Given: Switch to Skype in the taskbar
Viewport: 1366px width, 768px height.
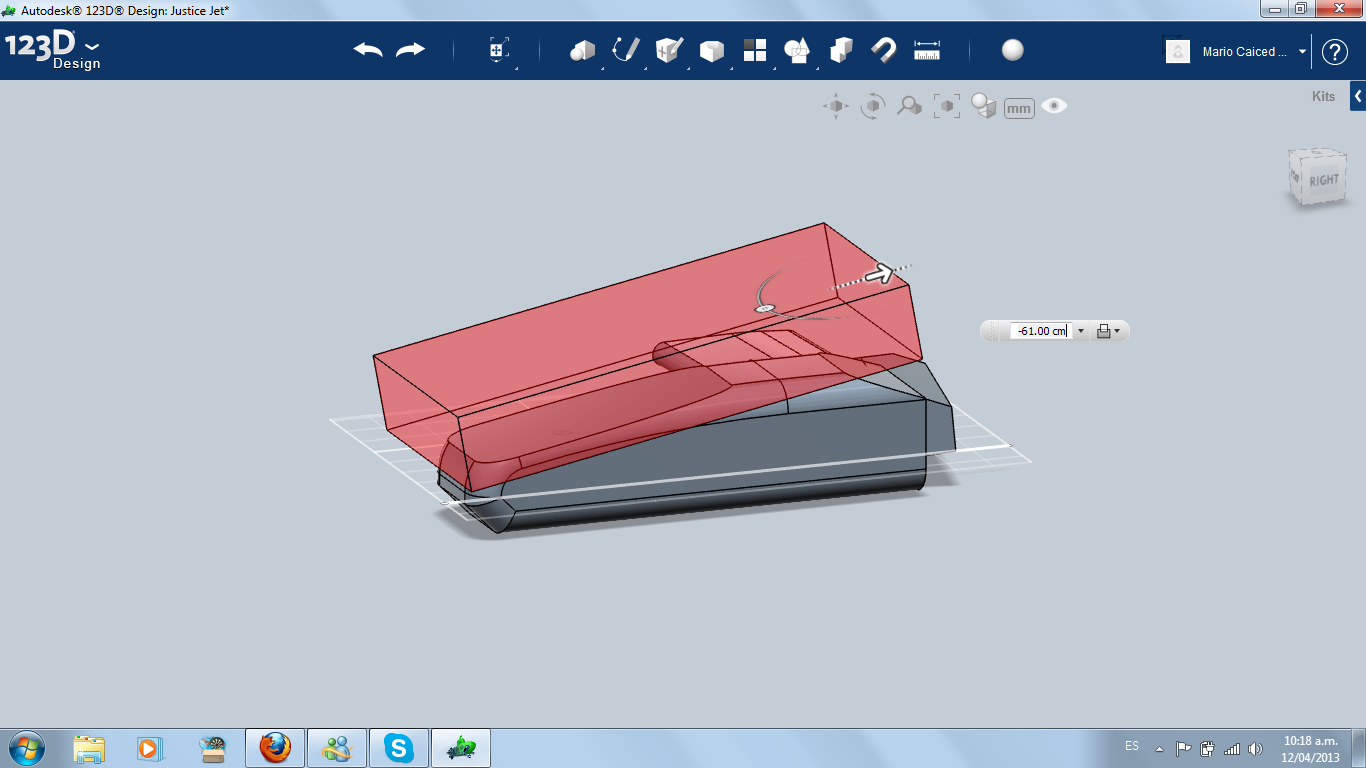Looking at the screenshot, I should click(399, 748).
